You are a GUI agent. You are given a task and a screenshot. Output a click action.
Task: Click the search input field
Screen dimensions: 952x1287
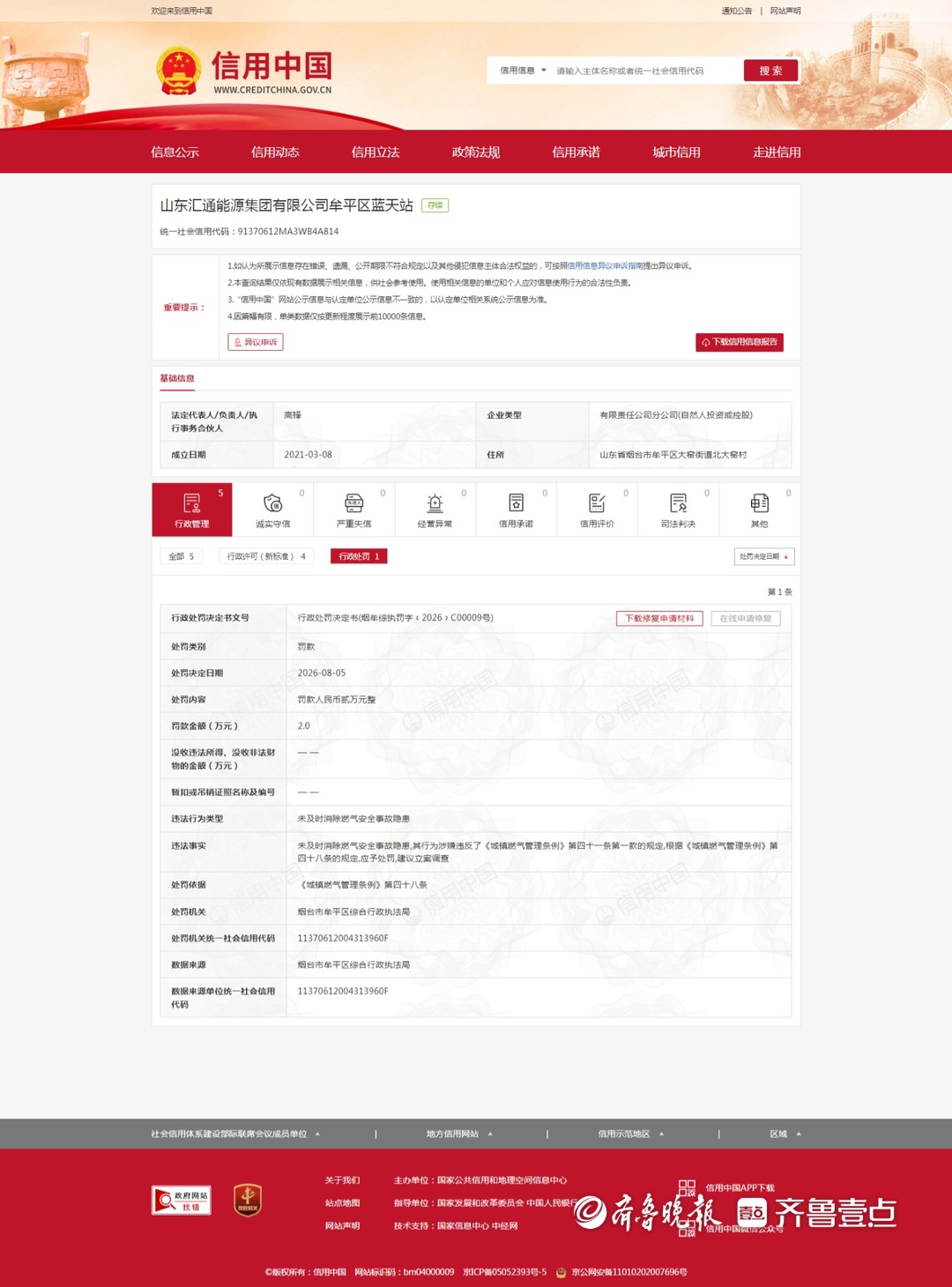pyautogui.click(x=645, y=71)
